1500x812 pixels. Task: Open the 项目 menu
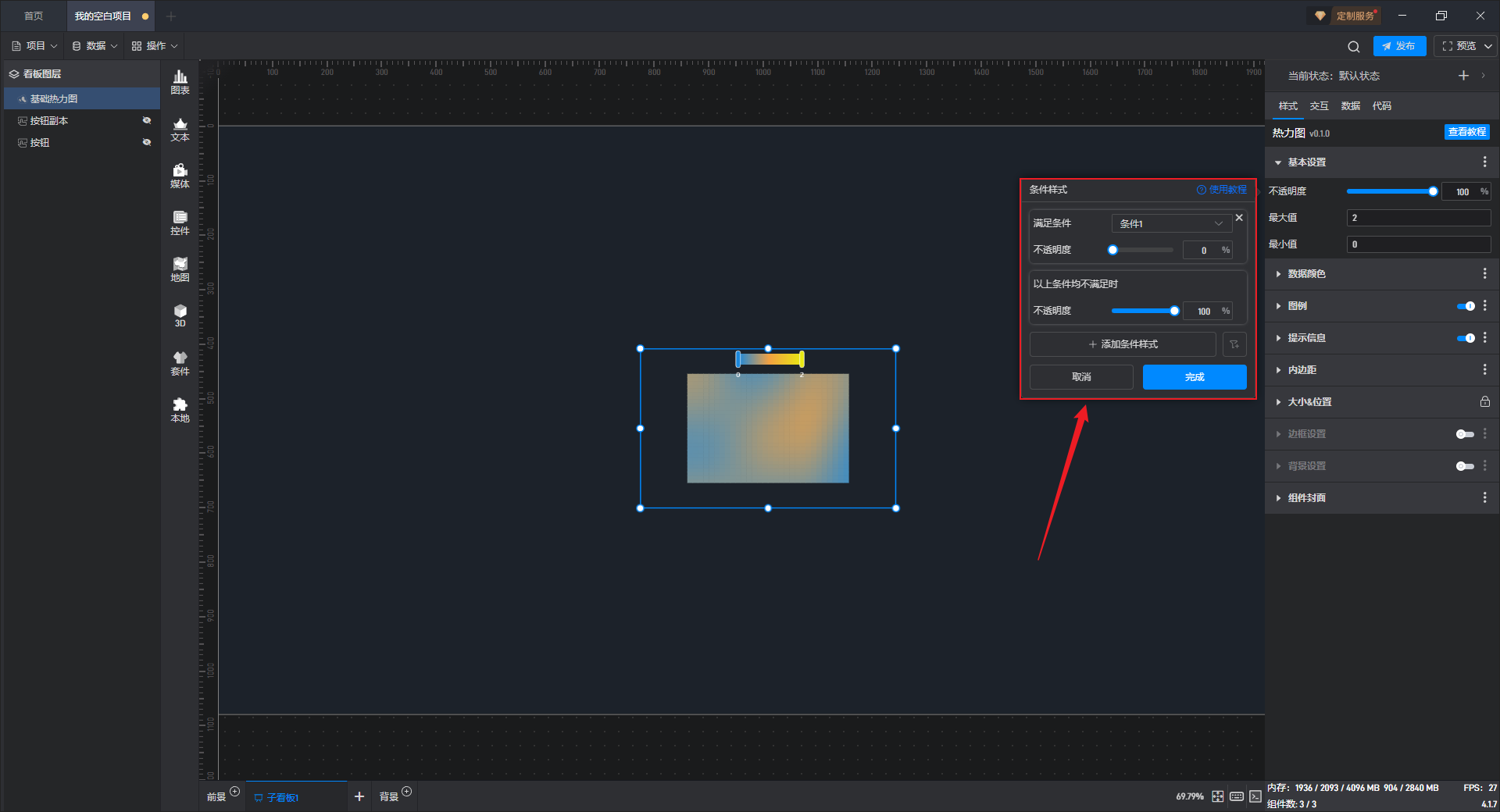35,46
